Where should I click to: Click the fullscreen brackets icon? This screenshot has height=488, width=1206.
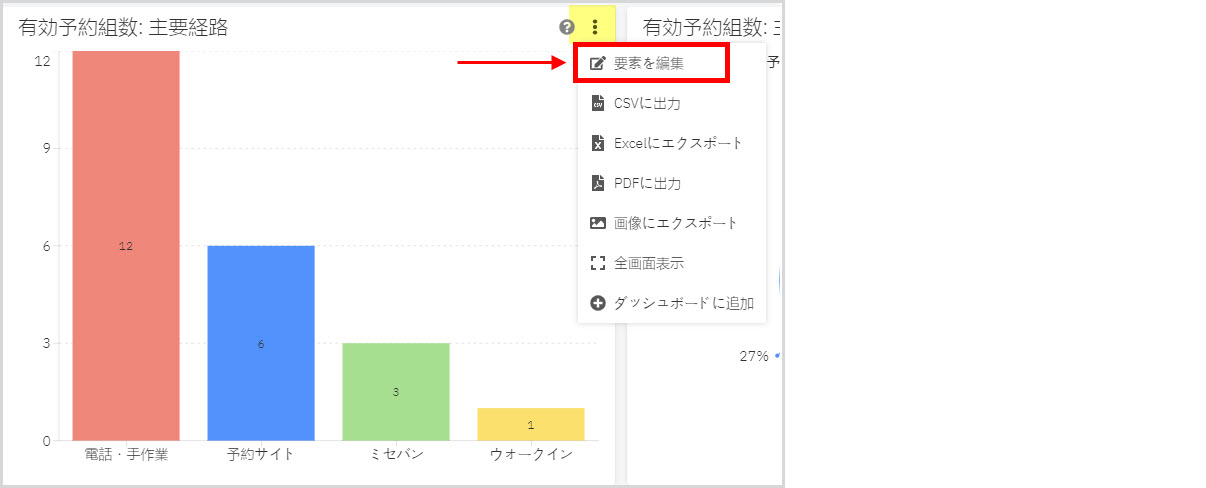(598, 263)
